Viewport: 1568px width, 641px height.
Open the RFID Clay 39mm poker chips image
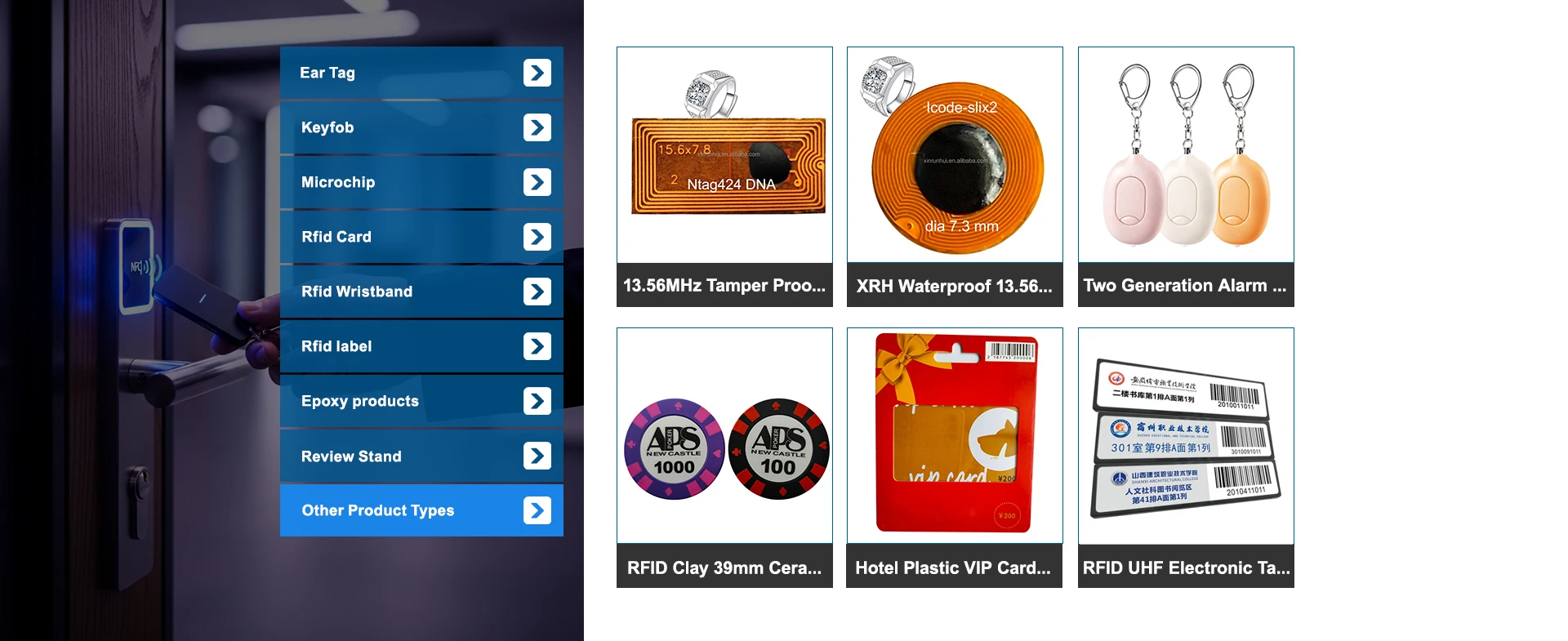pos(724,436)
